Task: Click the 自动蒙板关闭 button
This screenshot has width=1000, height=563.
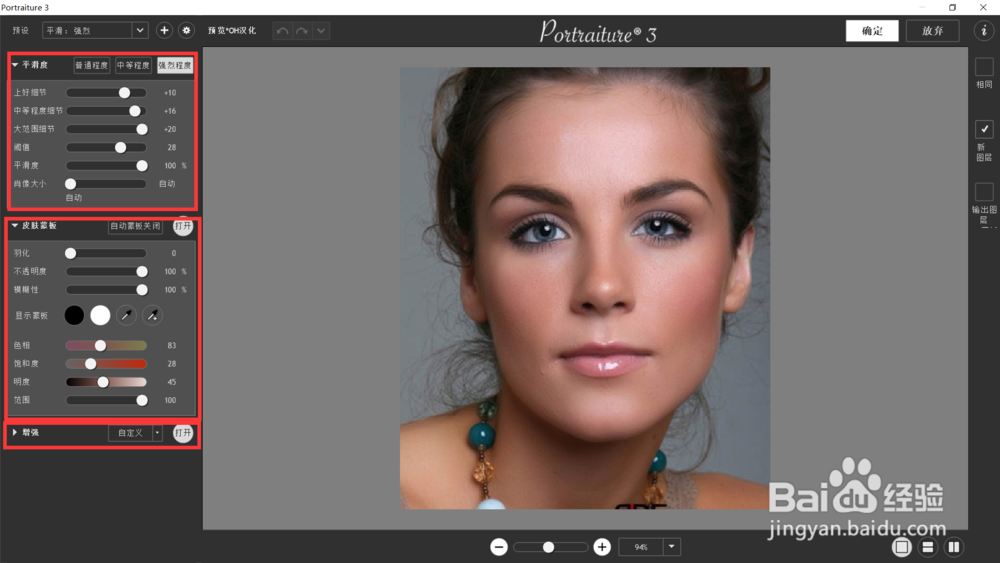Action: (135, 226)
